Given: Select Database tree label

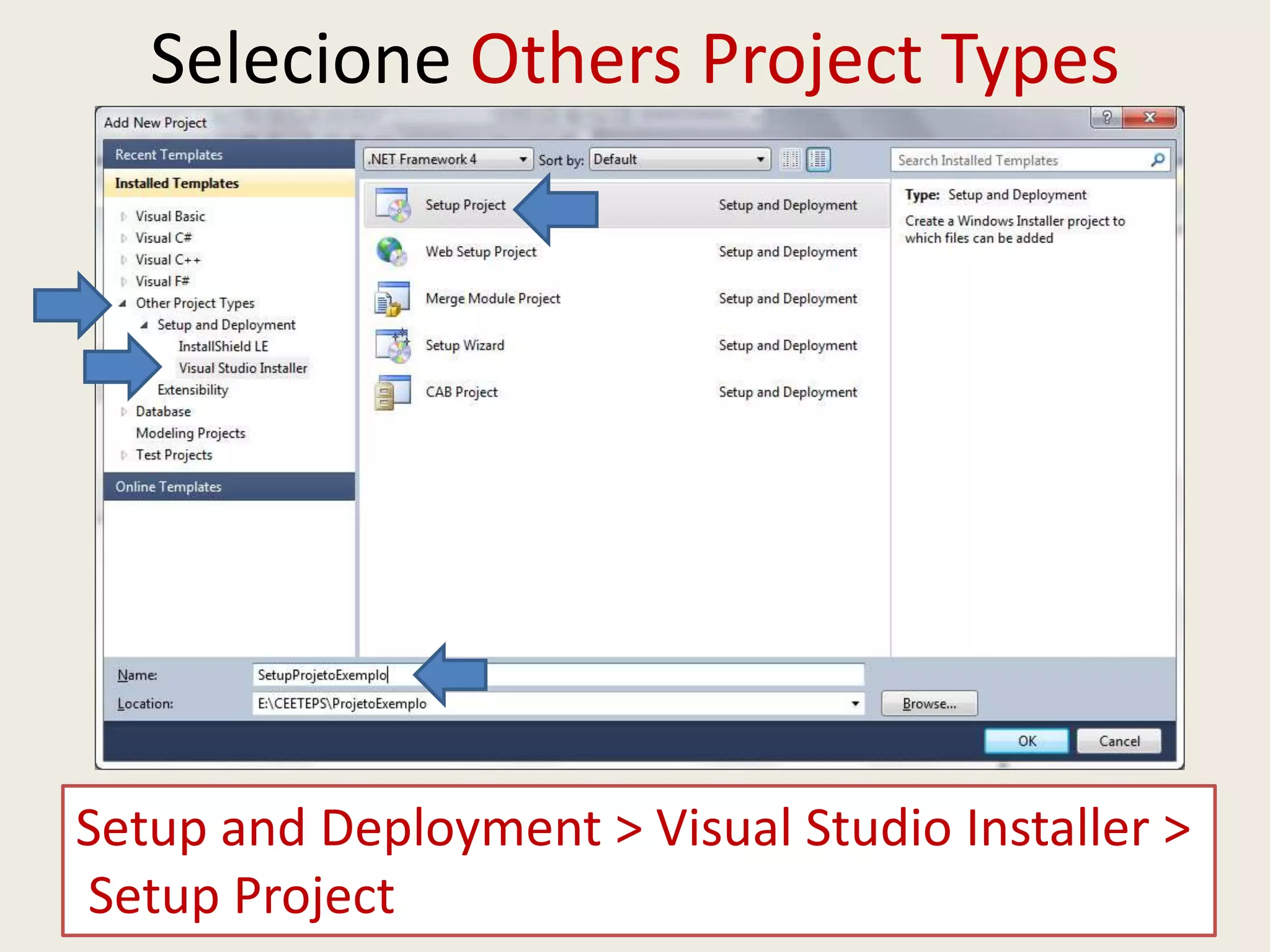Looking at the screenshot, I should (163, 412).
